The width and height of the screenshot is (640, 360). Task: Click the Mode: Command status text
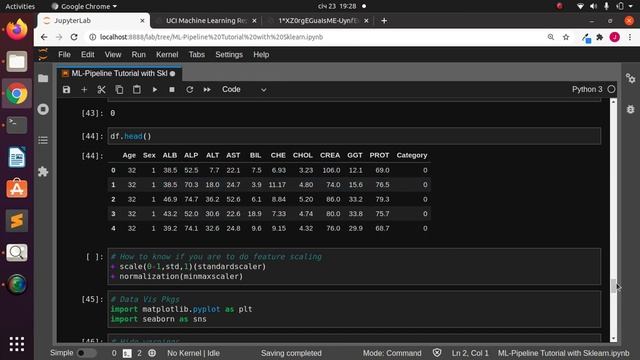coord(392,353)
